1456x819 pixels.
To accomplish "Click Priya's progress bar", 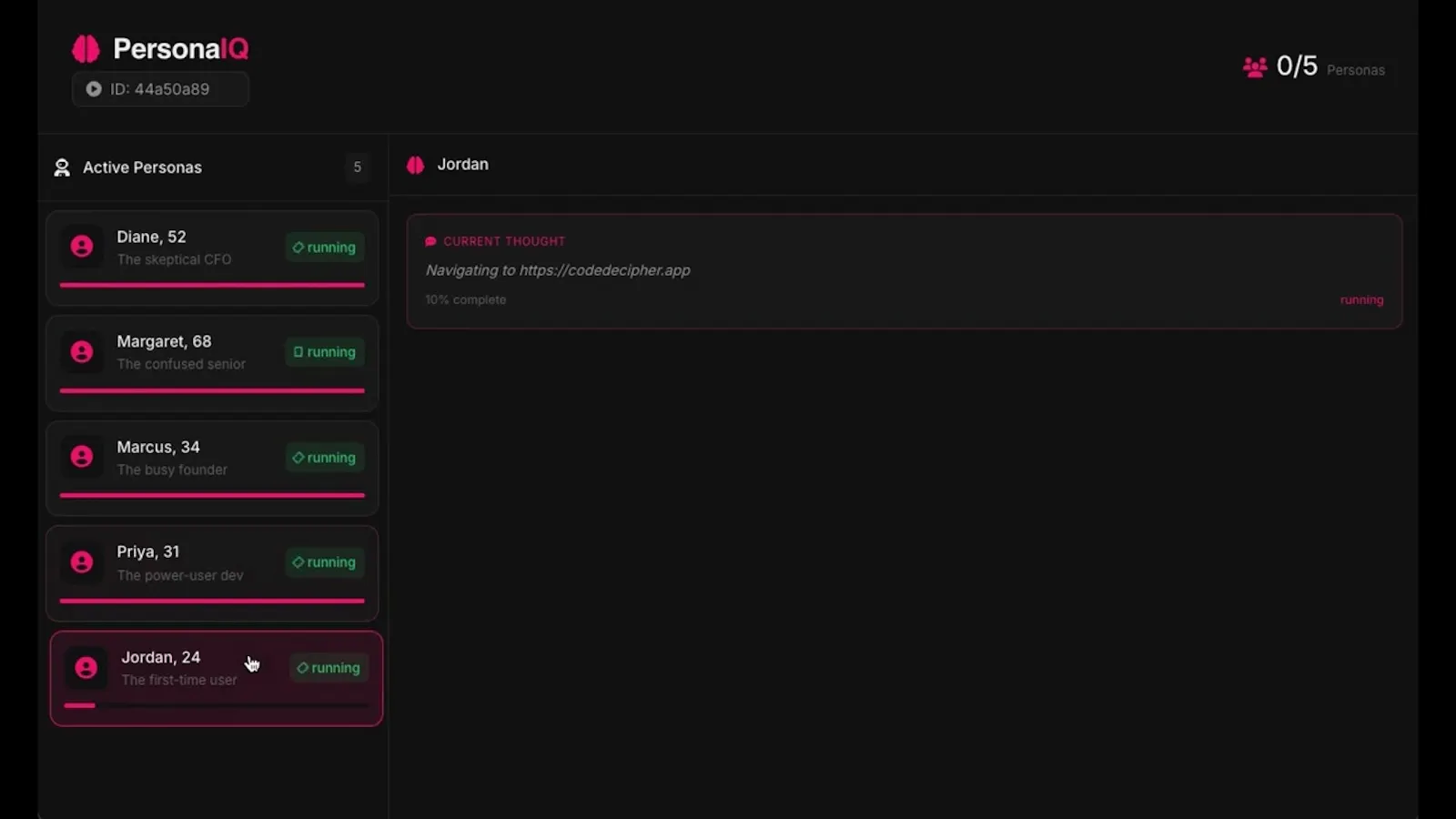I will 212,601.
